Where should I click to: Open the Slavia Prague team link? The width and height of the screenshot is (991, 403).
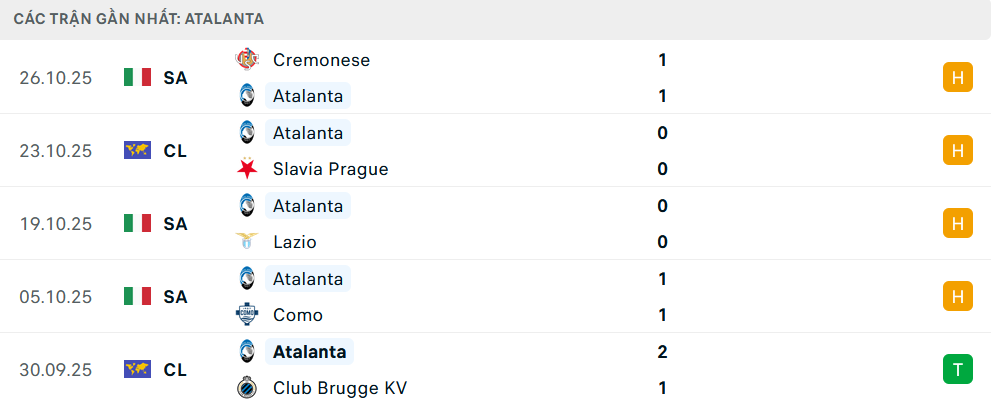point(330,169)
